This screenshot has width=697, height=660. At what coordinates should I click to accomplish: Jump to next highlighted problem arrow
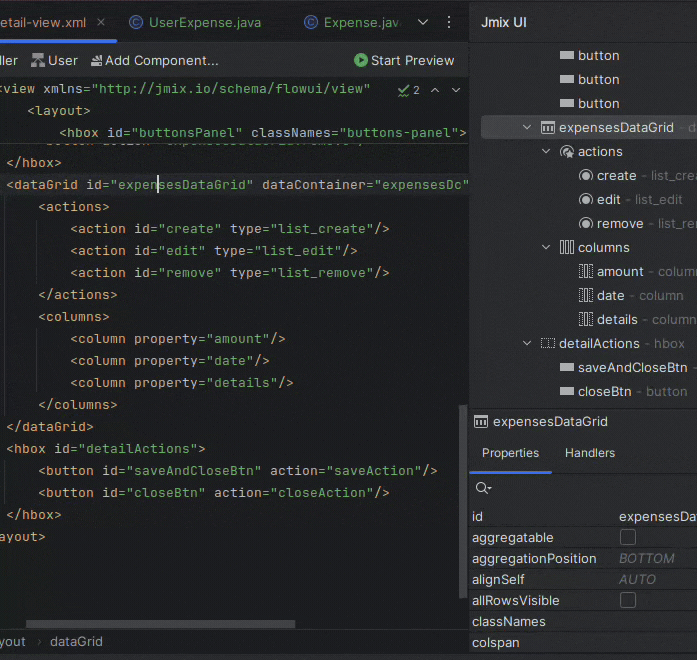tap(456, 89)
